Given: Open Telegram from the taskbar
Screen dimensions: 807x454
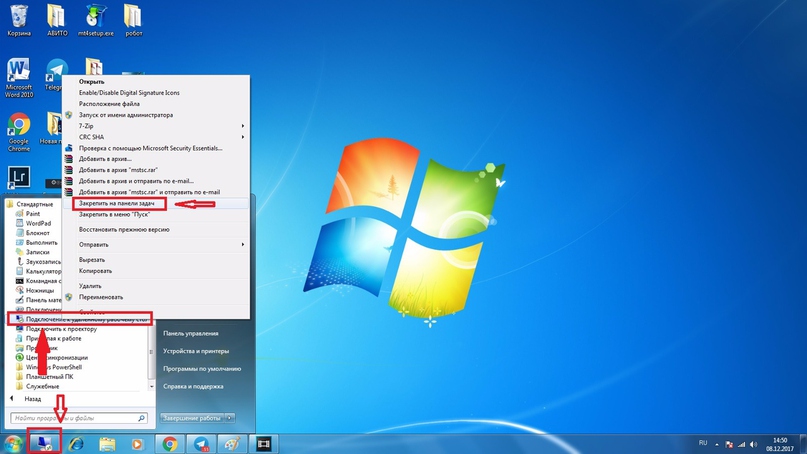Looking at the screenshot, I should 201,444.
